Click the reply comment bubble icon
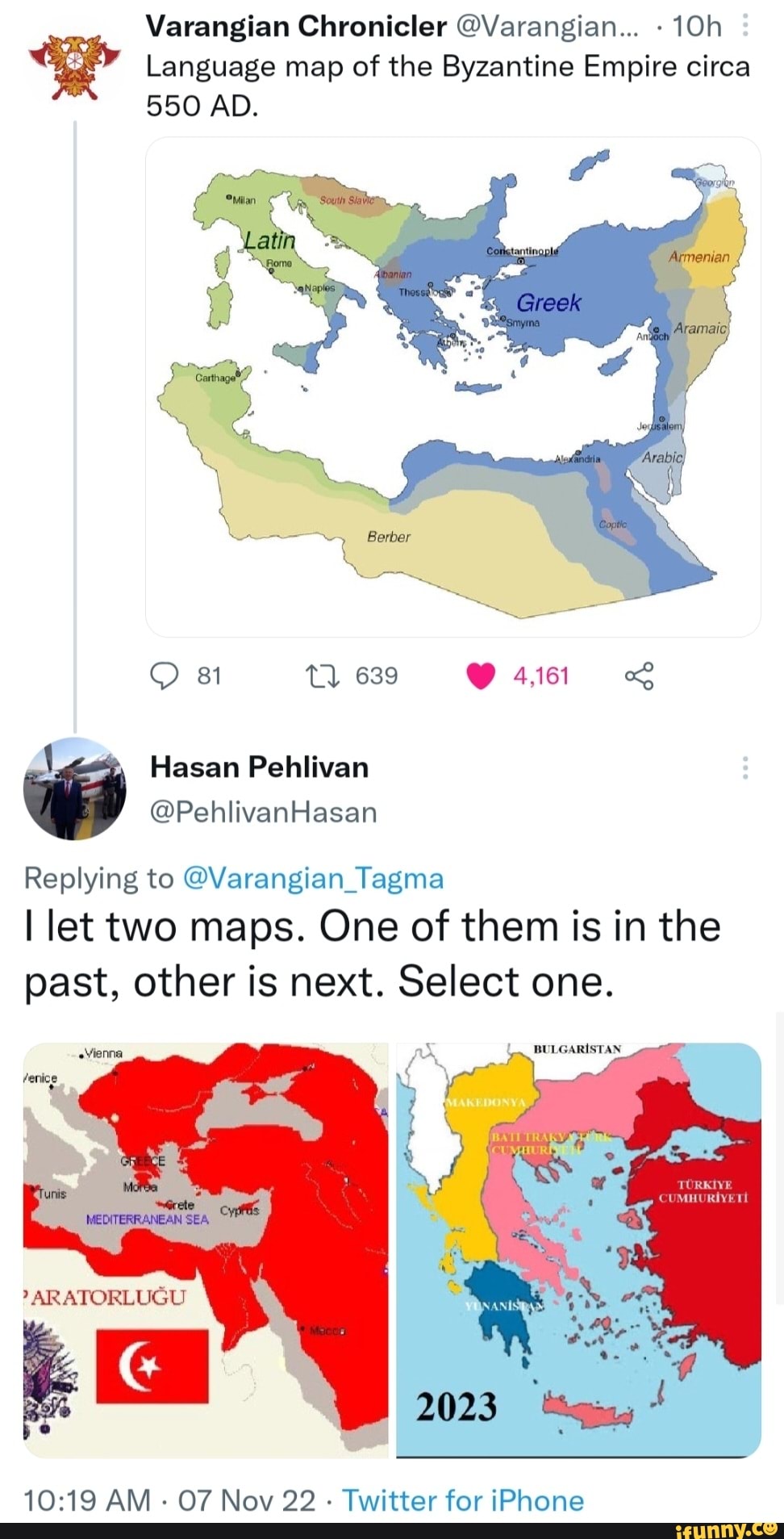The height and width of the screenshot is (1539, 784). [x=164, y=675]
